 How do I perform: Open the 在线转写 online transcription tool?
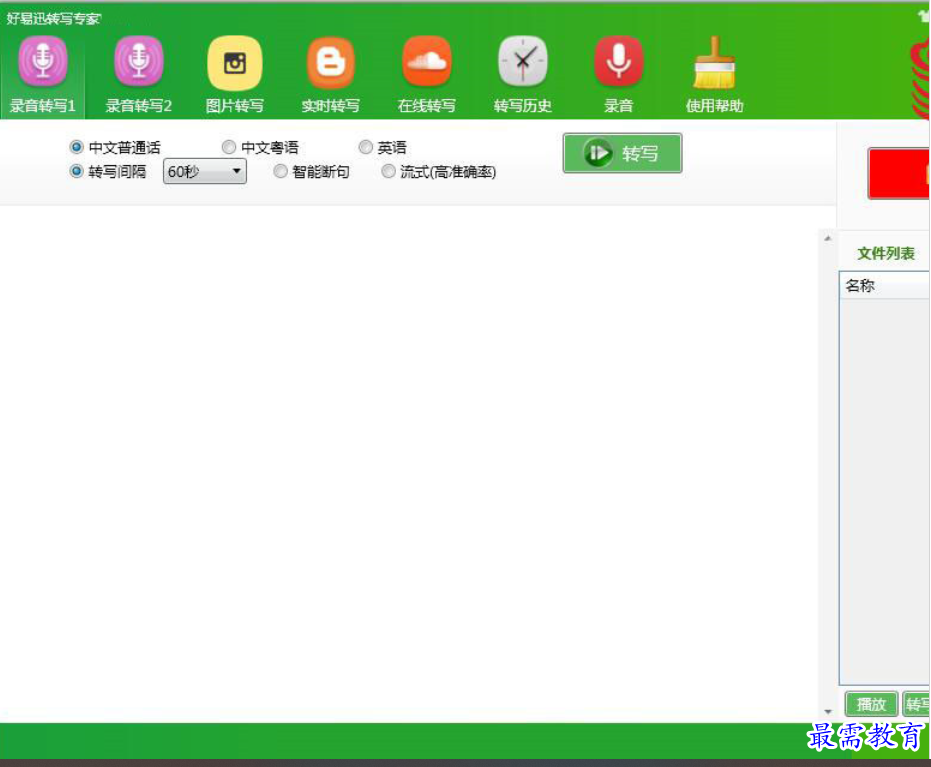(426, 70)
